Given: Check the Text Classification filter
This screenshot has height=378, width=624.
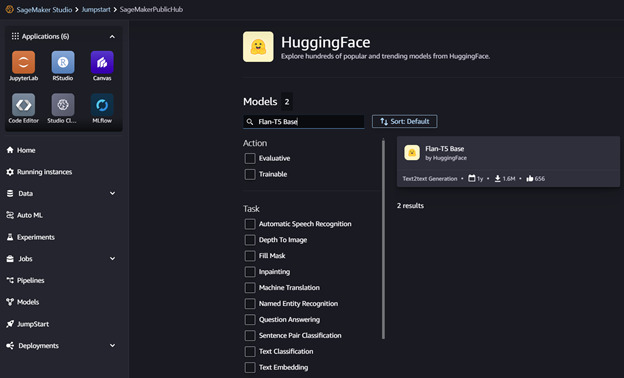Looking at the screenshot, I should [250, 351].
